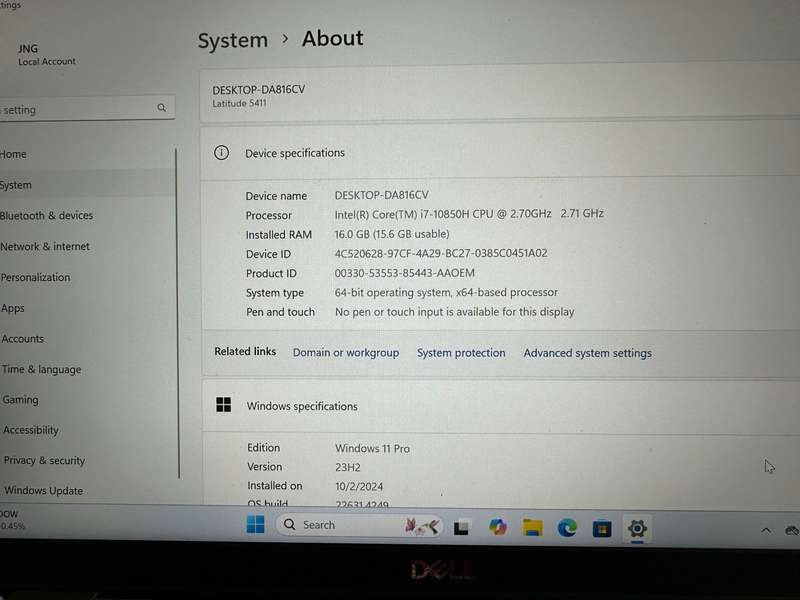Select the Processor value i7-10850H text

(x=469, y=214)
